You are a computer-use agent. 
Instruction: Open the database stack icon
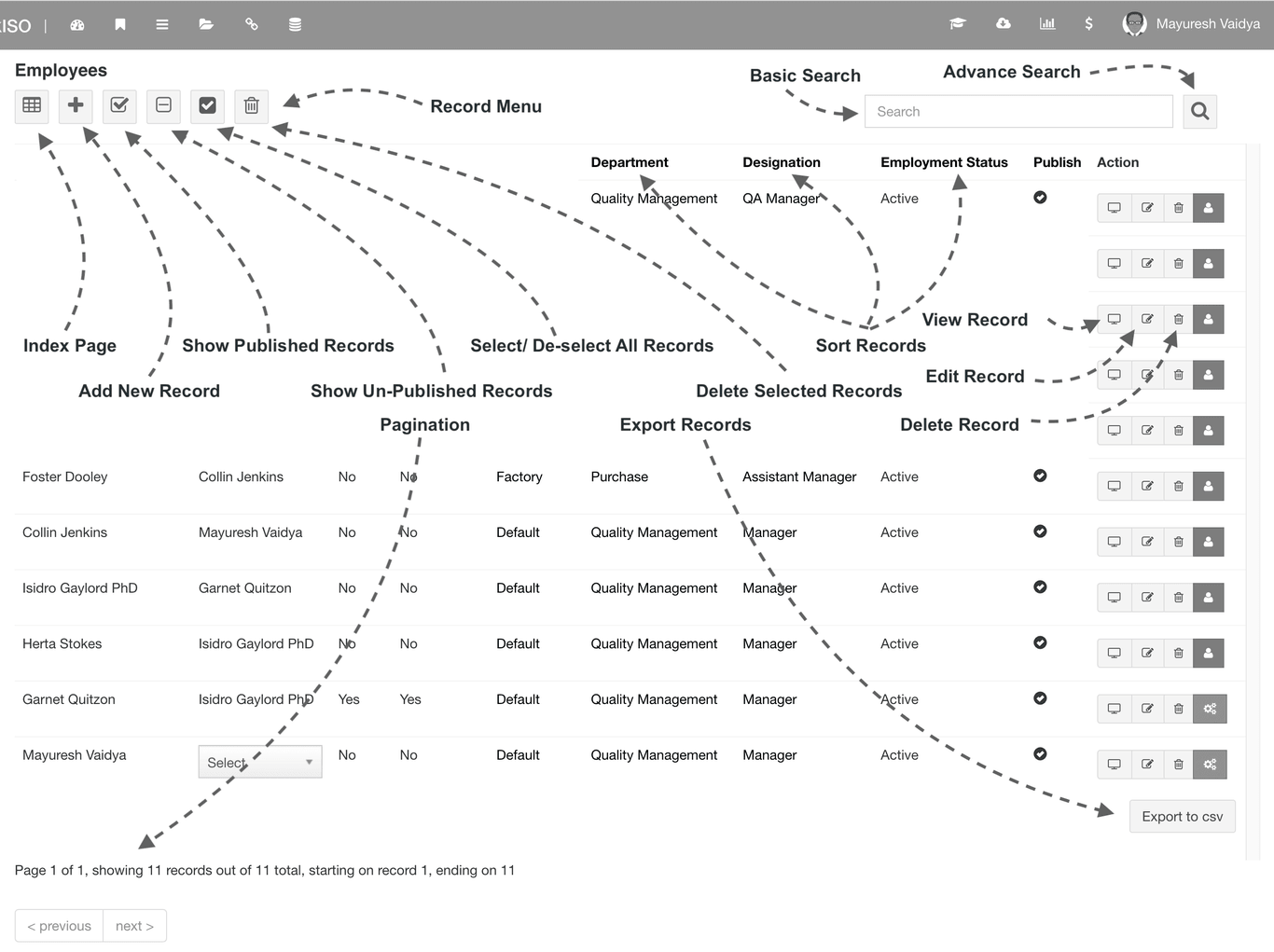pyautogui.click(x=295, y=24)
